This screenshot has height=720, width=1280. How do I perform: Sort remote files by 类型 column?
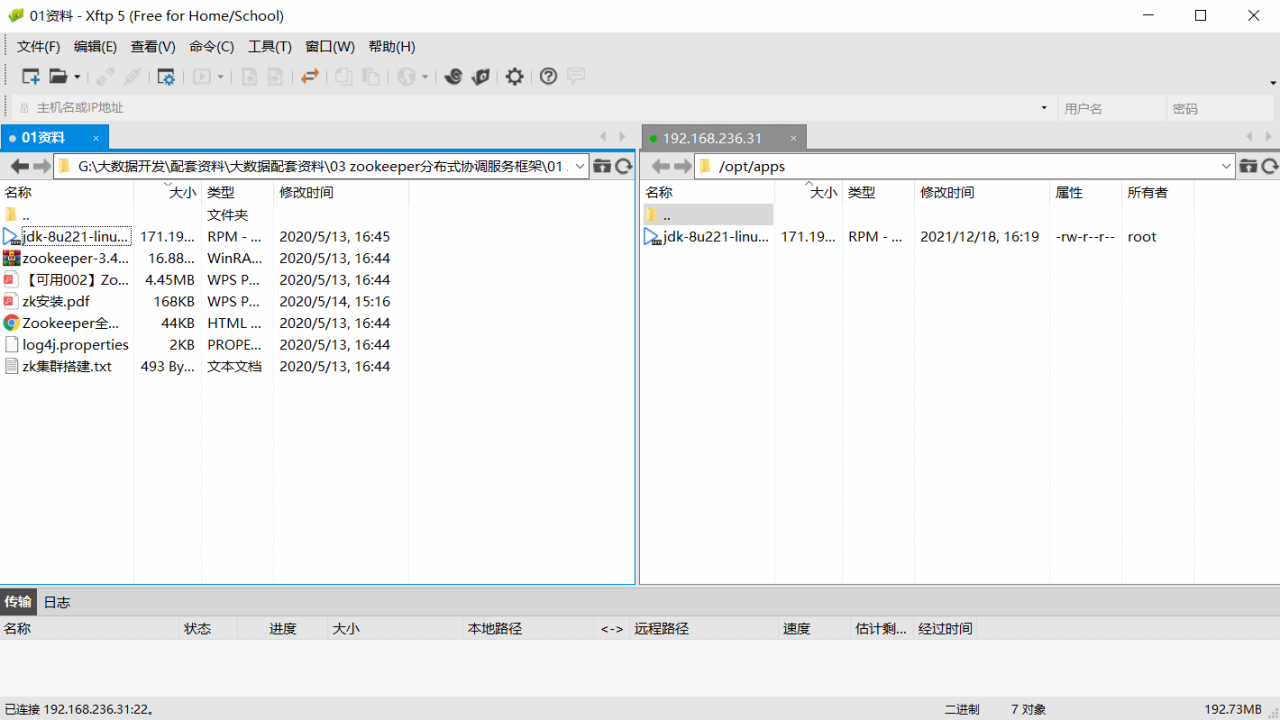click(878, 192)
